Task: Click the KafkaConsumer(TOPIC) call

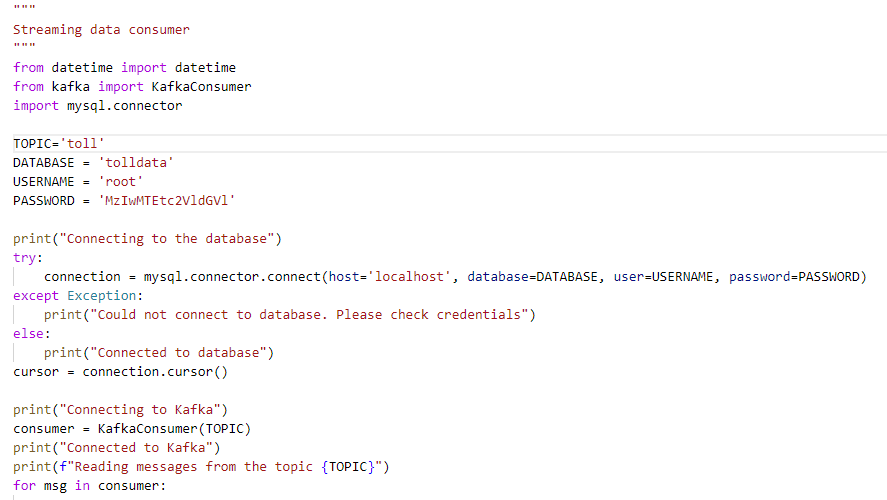Action: (x=174, y=429)
